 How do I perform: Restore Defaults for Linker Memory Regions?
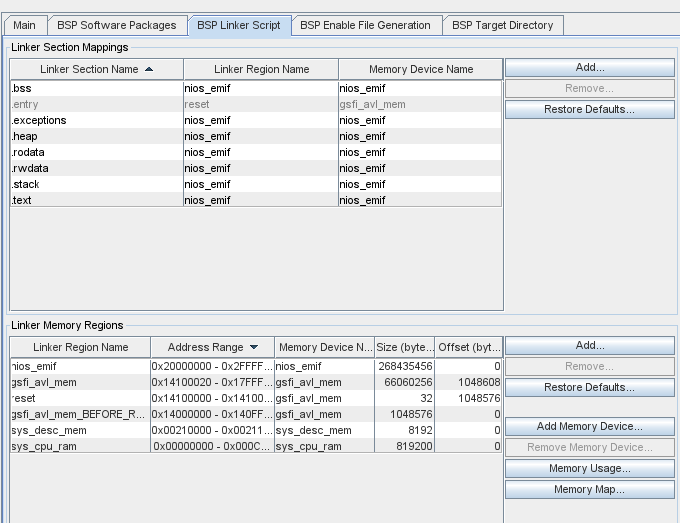pyautogui.click(x=589, y=388)
